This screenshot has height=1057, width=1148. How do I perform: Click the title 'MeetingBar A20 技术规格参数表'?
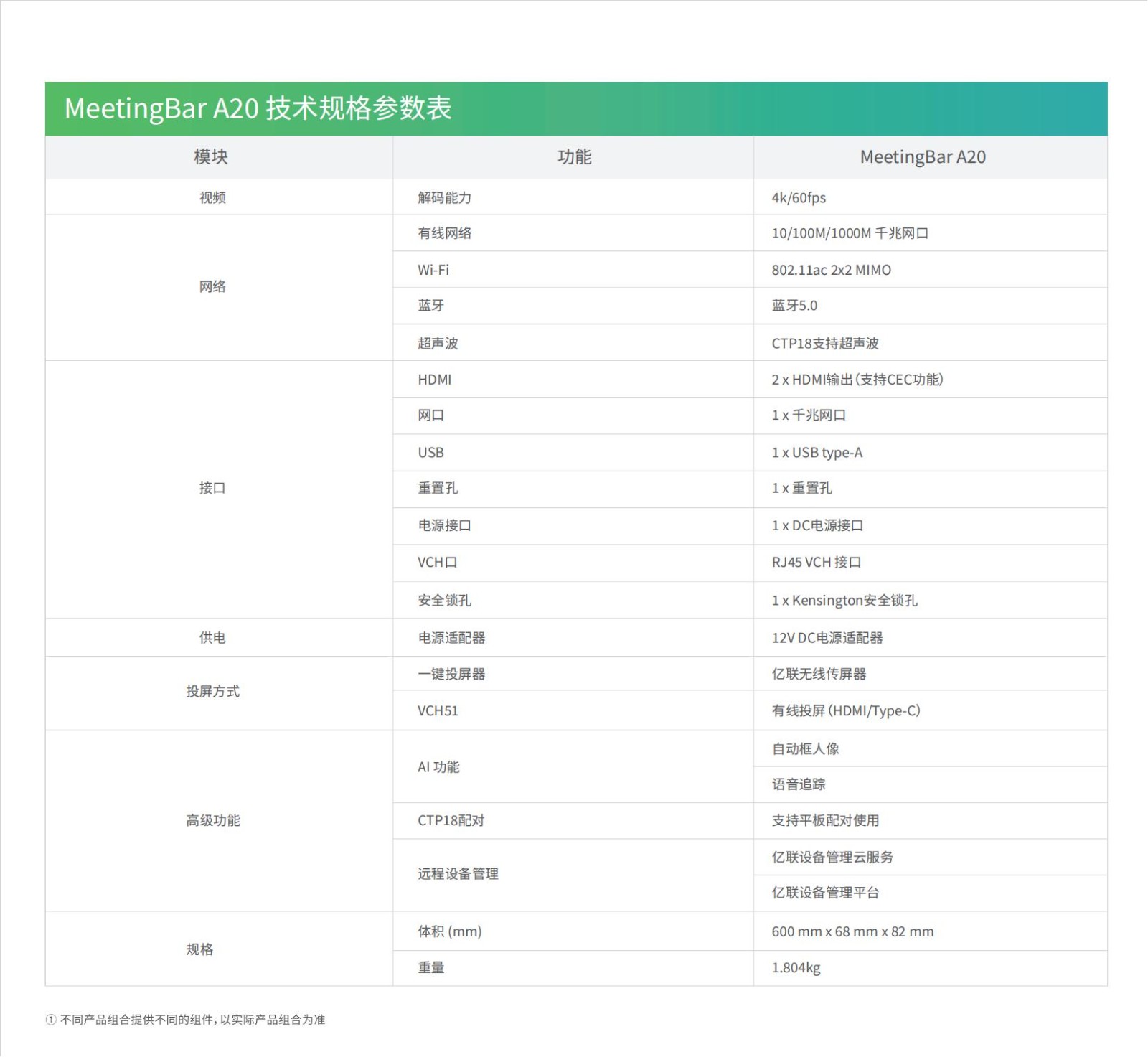258,108
